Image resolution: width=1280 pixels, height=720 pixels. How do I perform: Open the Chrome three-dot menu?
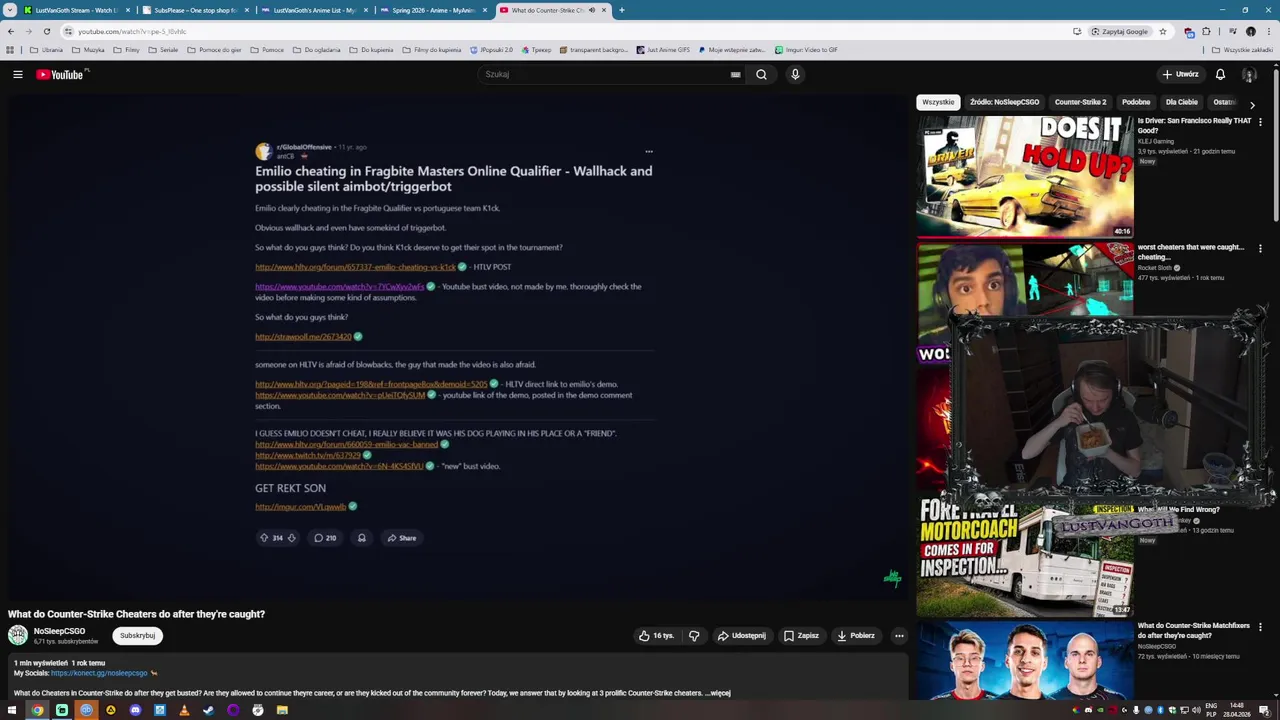[x=1268, y=31]
